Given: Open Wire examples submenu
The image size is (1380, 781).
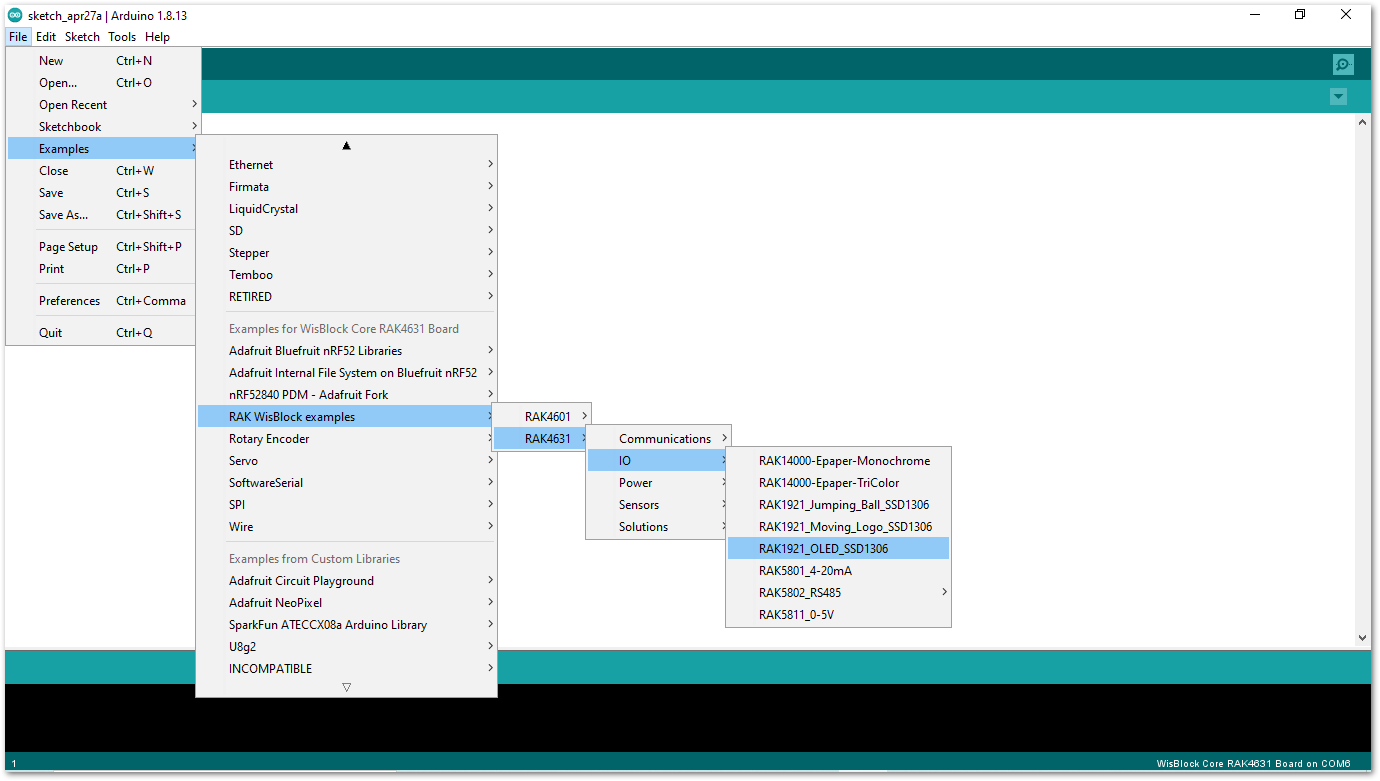Looking at the screenshot, I should tap(346, 527).
